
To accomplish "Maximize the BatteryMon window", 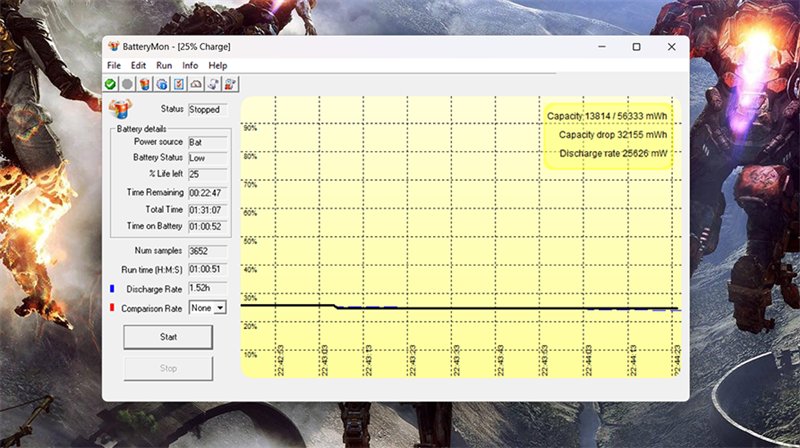I will [x=636, y=46].
